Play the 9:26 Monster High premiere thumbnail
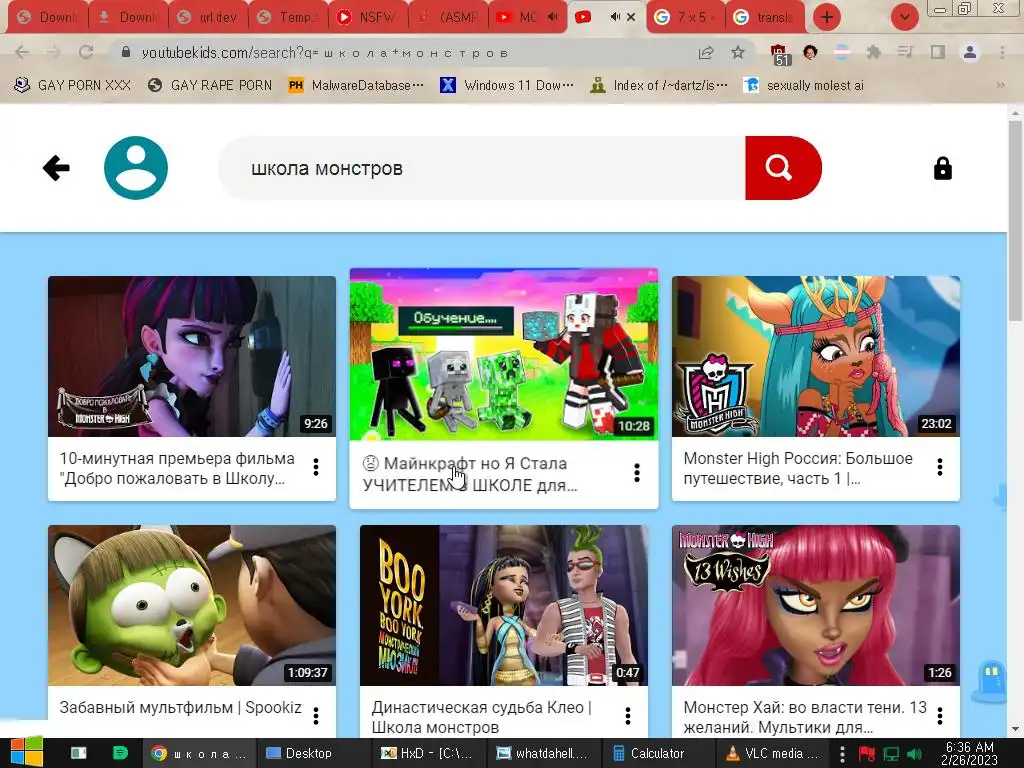The image size is (1024, 768). coord(192,357)
